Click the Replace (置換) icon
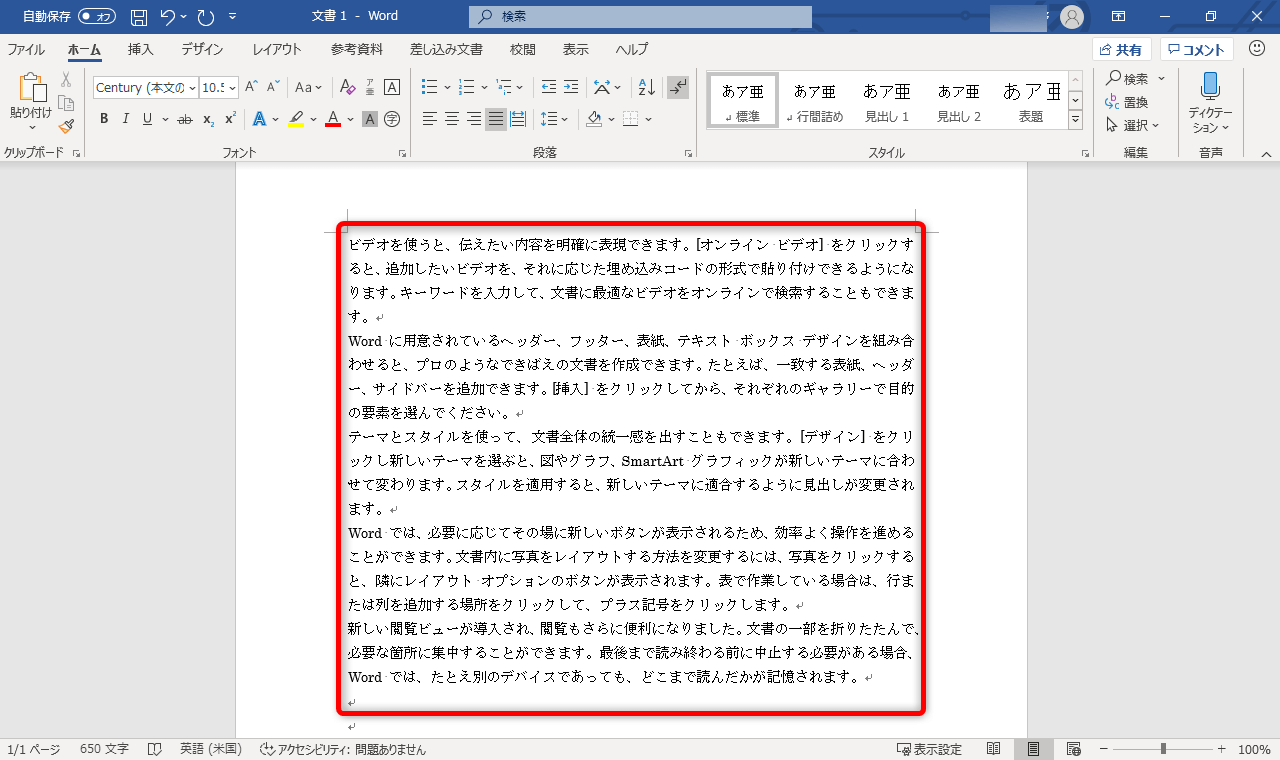Viewport: 1280px width, 760px height. (1127, 102)
